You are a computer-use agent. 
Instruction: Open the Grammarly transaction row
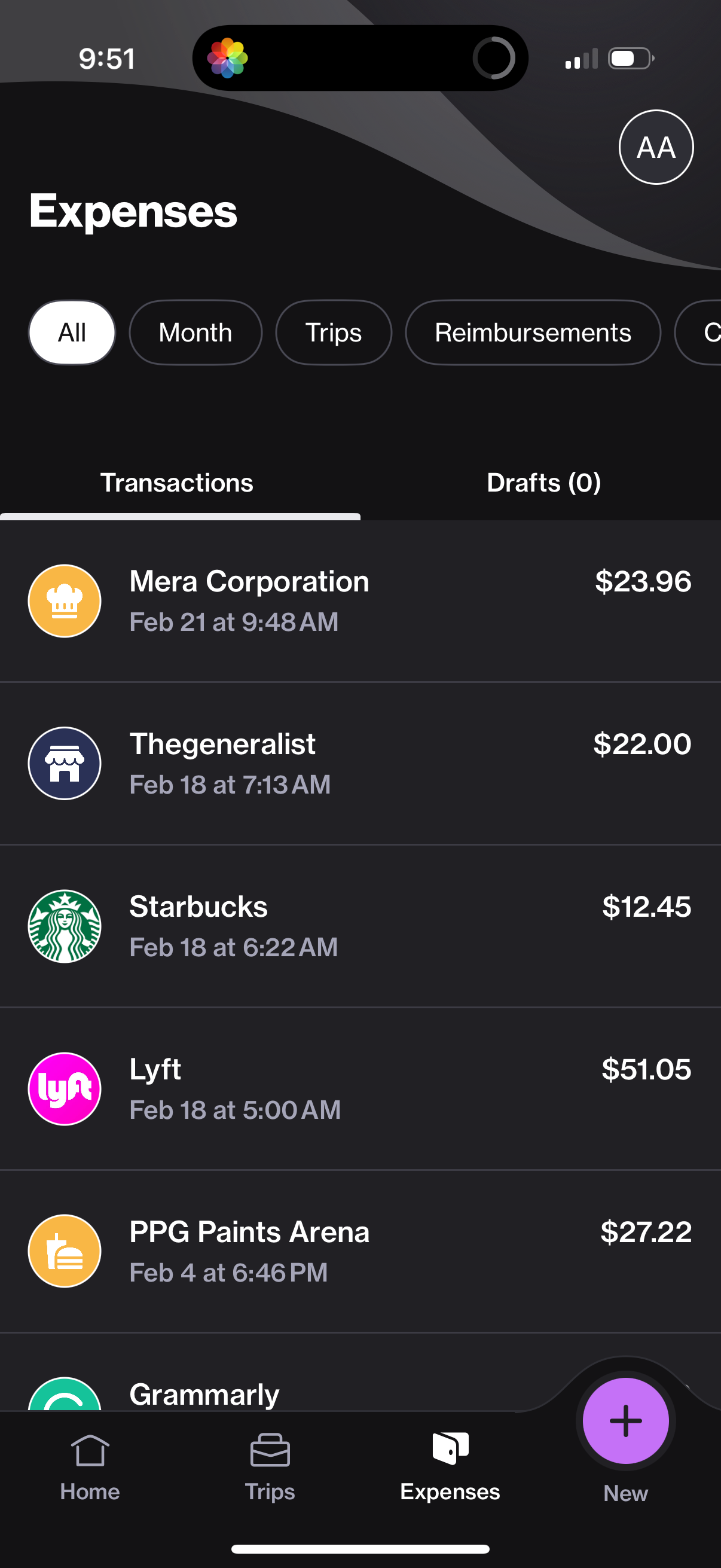(x=304, y=1393)
